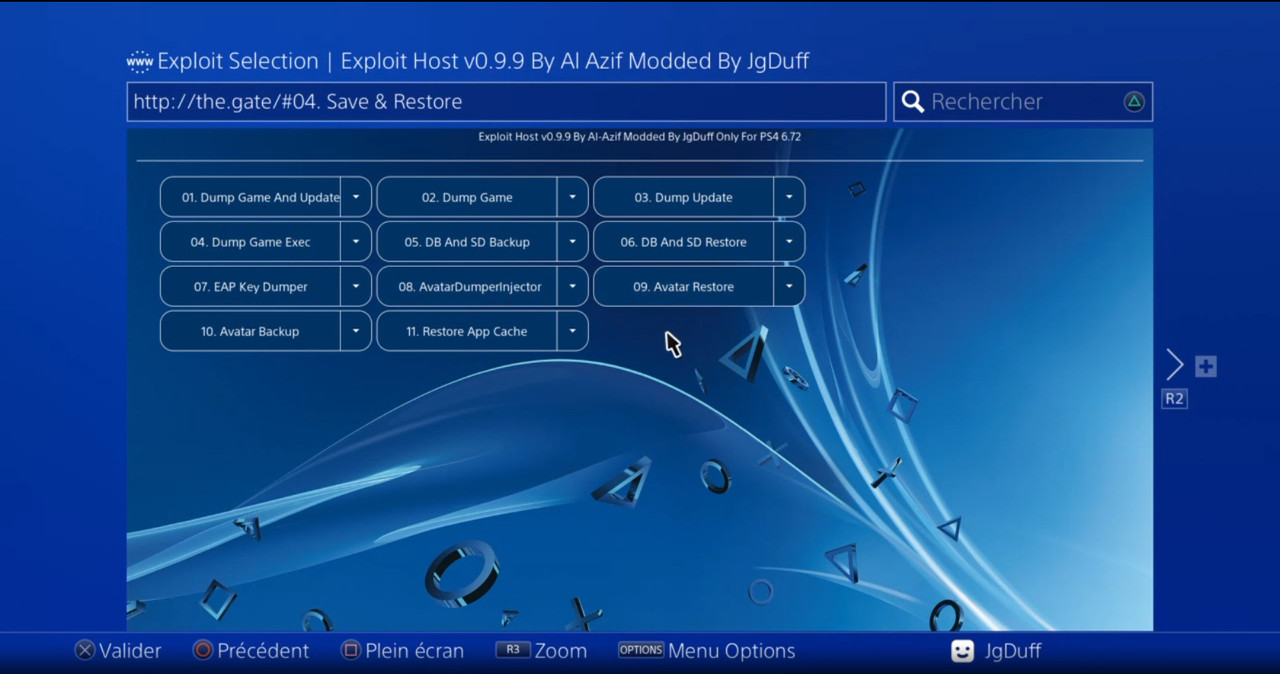
Task: Click the triangle button icon in the search box
Action: 1134,102
